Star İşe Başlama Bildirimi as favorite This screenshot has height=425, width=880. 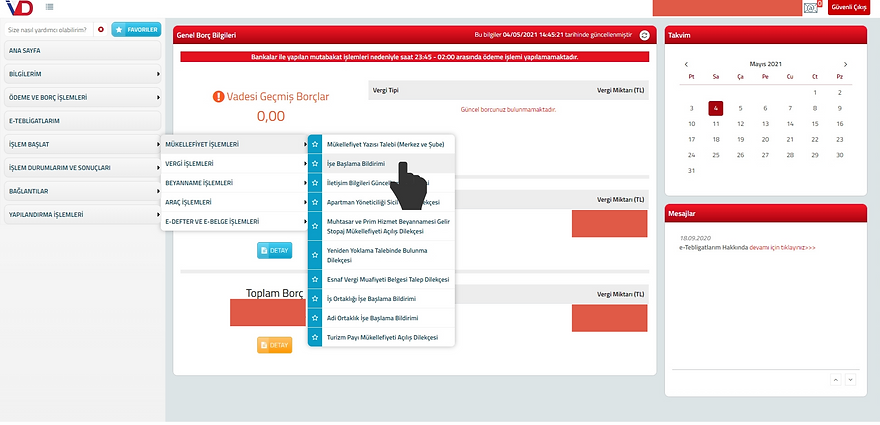click(x=315, y=163)
